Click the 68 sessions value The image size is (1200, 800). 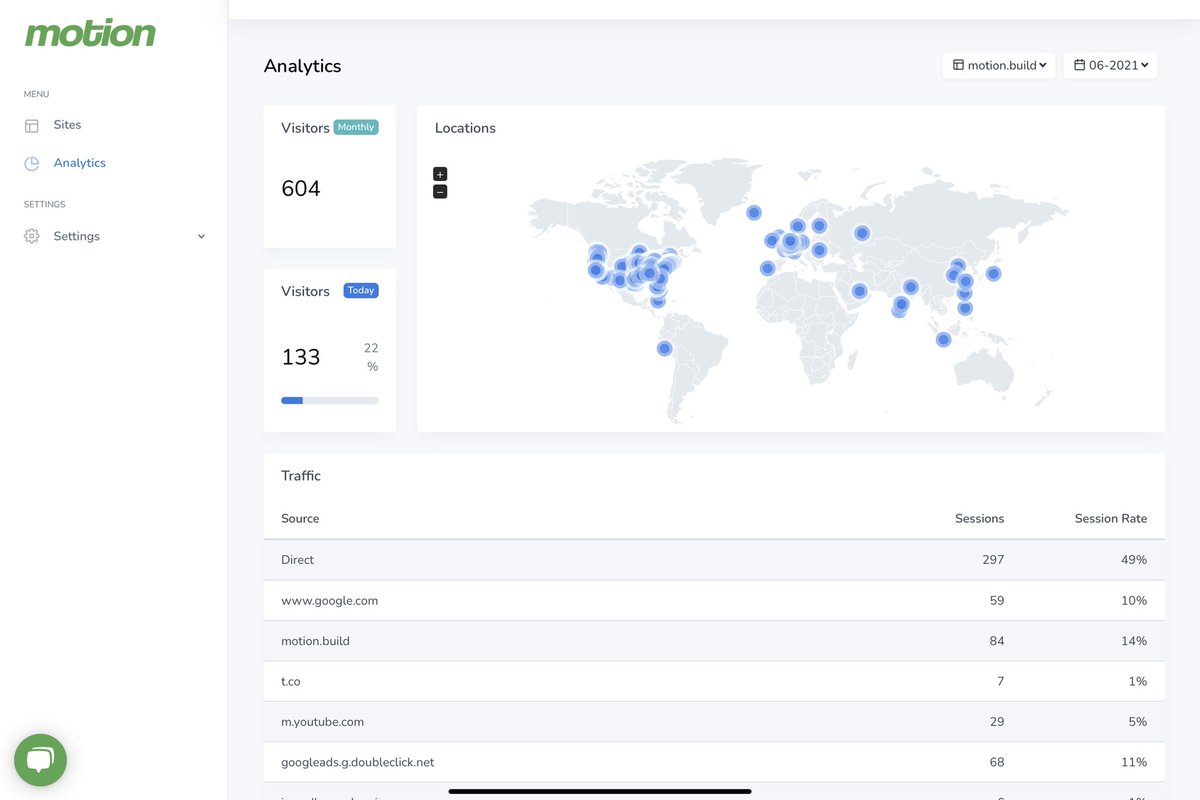click(996, 762)
